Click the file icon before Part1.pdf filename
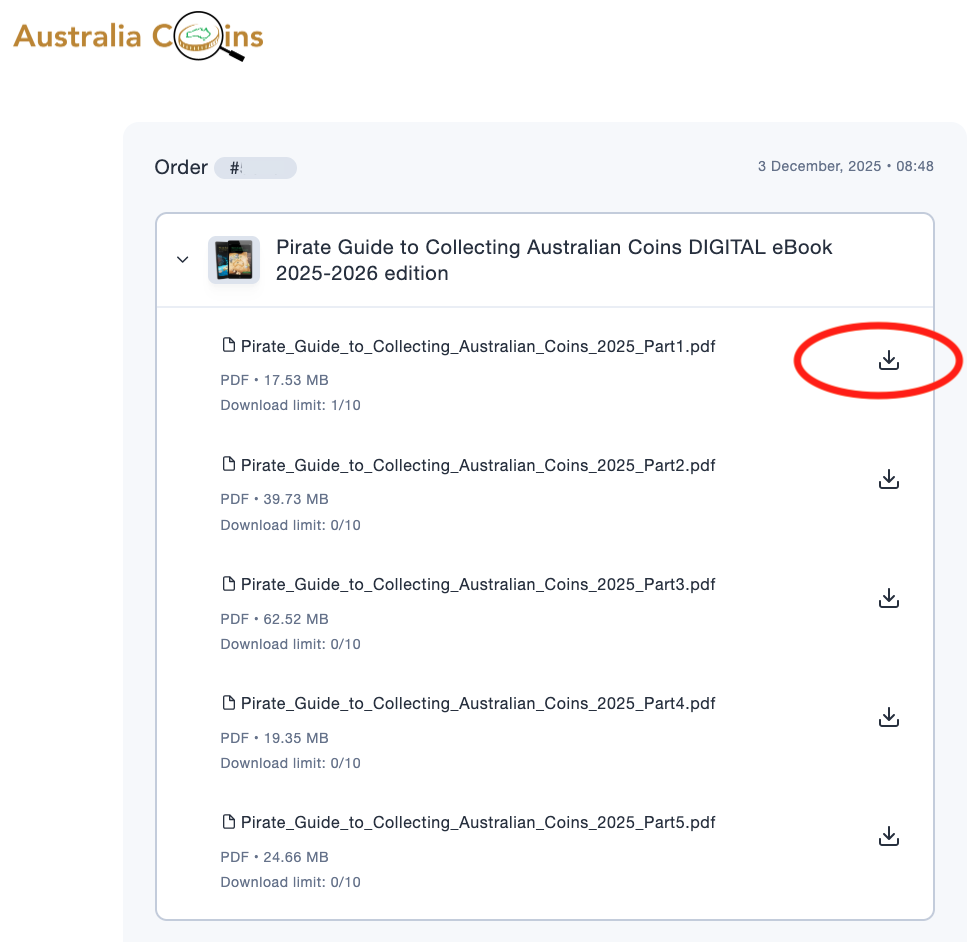 click(x=229, y=345)
